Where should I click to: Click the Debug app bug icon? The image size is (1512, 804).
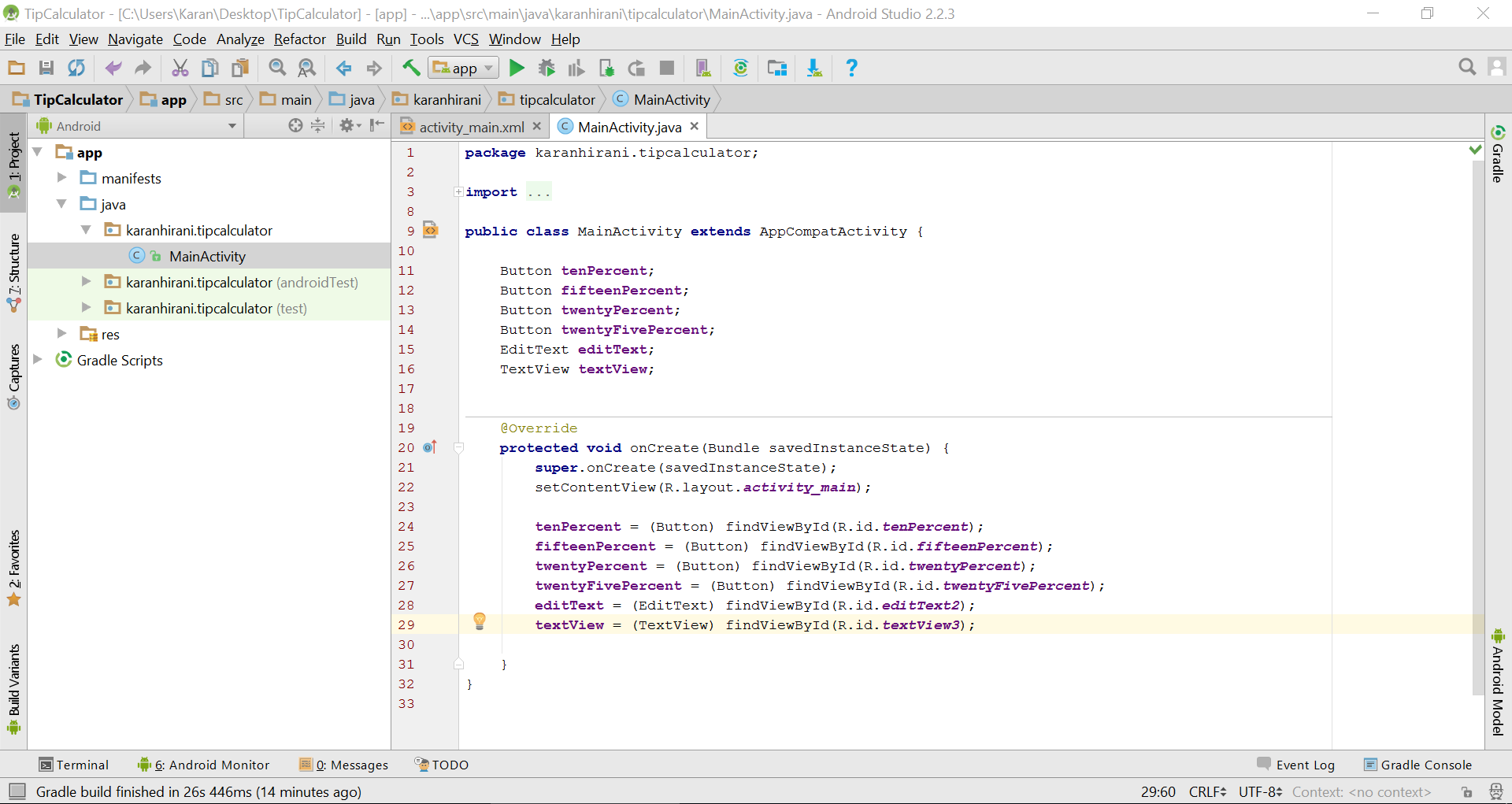click(547, 69)
